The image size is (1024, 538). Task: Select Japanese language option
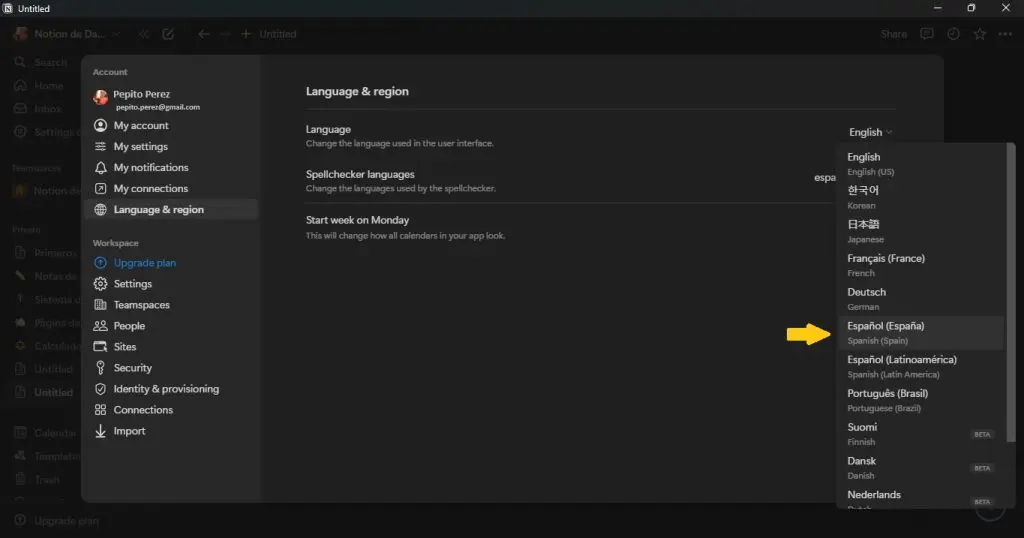pos(921,230)
